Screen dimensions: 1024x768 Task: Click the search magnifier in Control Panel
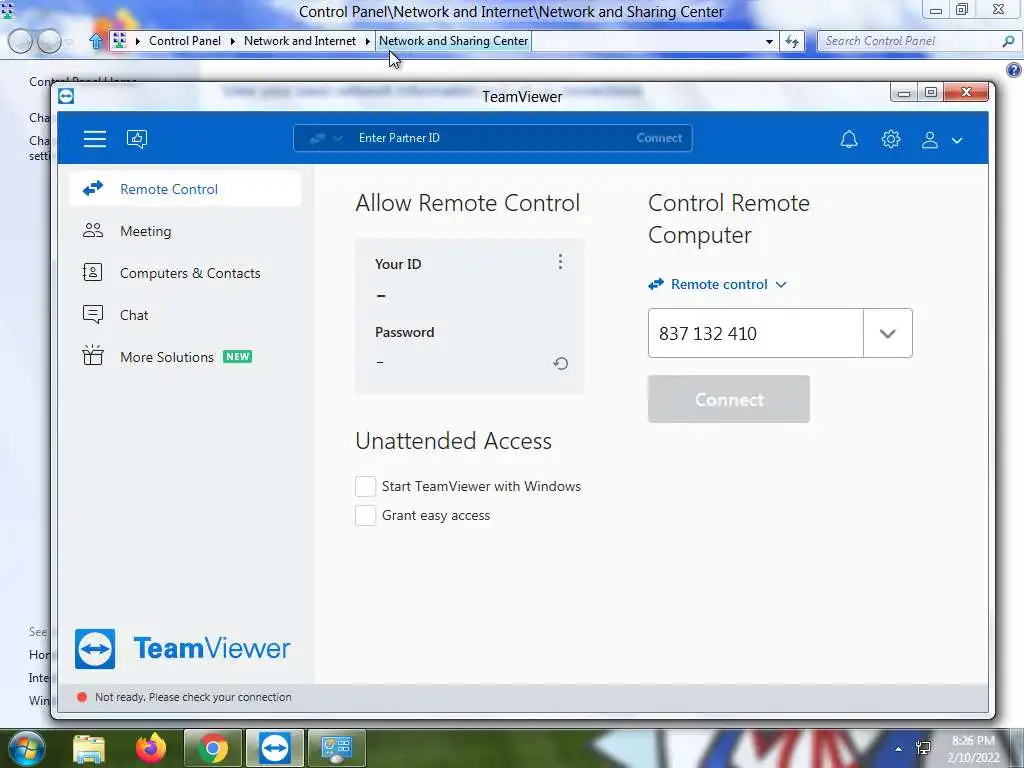click(1008, 41)
